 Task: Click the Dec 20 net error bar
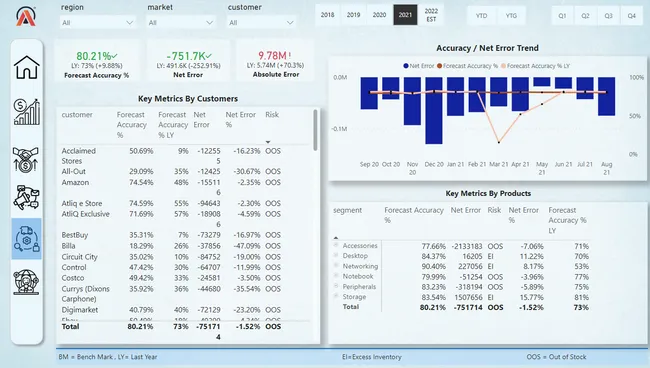pyautogui.click(x=434, y=110)
